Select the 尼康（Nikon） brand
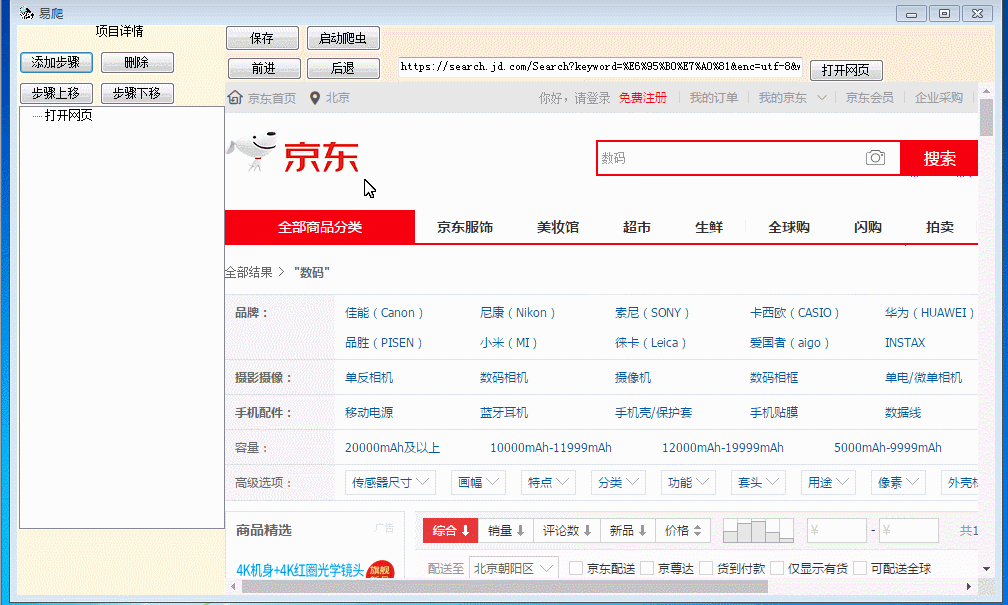 click(x=518, y=313)
